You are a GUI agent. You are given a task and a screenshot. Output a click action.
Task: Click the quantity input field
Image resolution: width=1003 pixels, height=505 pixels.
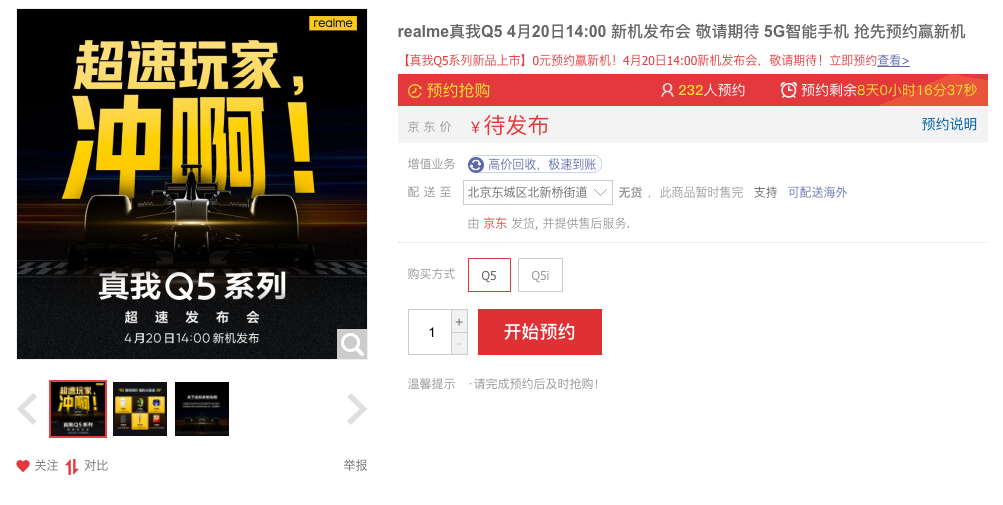click(x=430, y=332)
